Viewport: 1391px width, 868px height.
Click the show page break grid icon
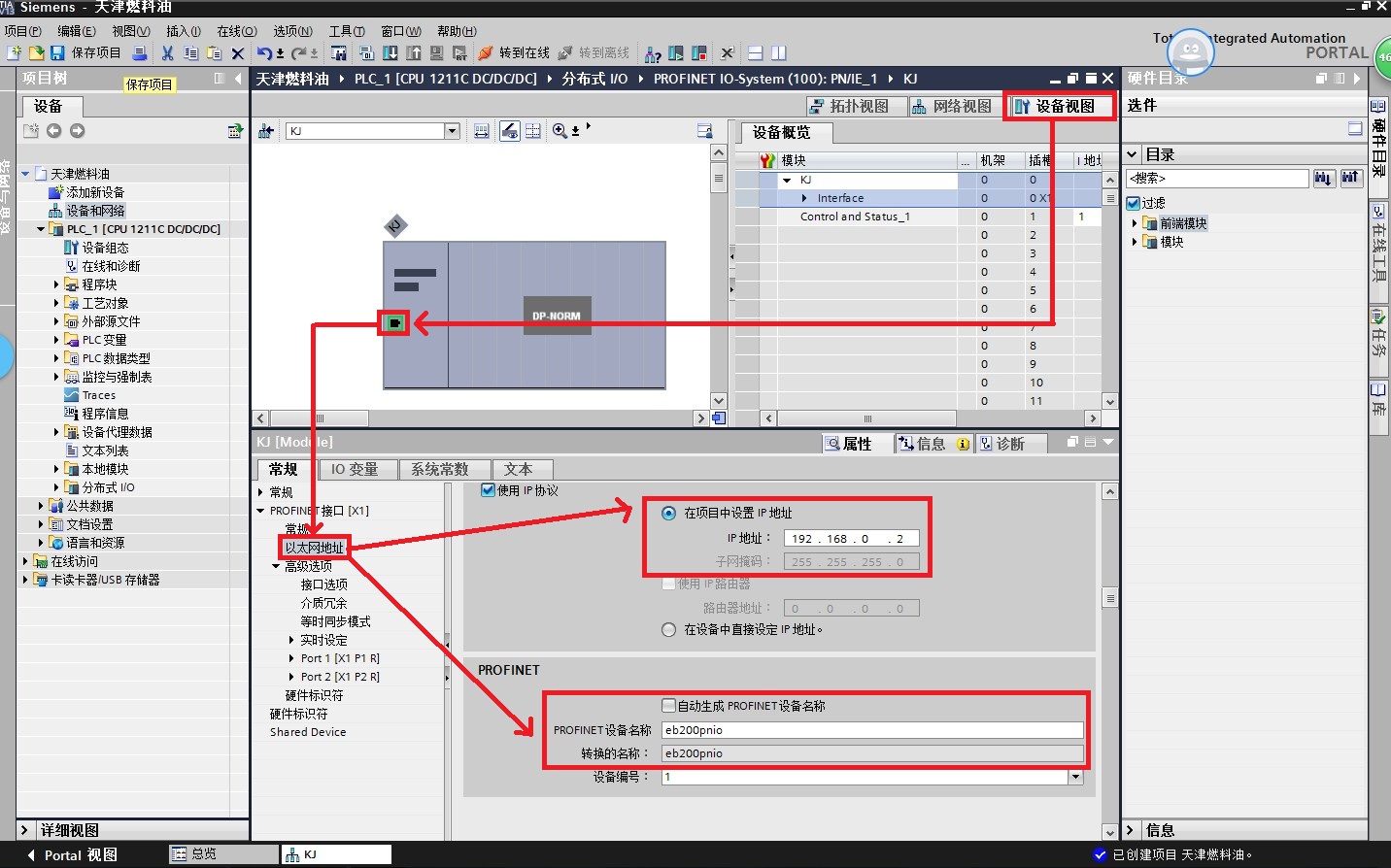click(533, 130)
